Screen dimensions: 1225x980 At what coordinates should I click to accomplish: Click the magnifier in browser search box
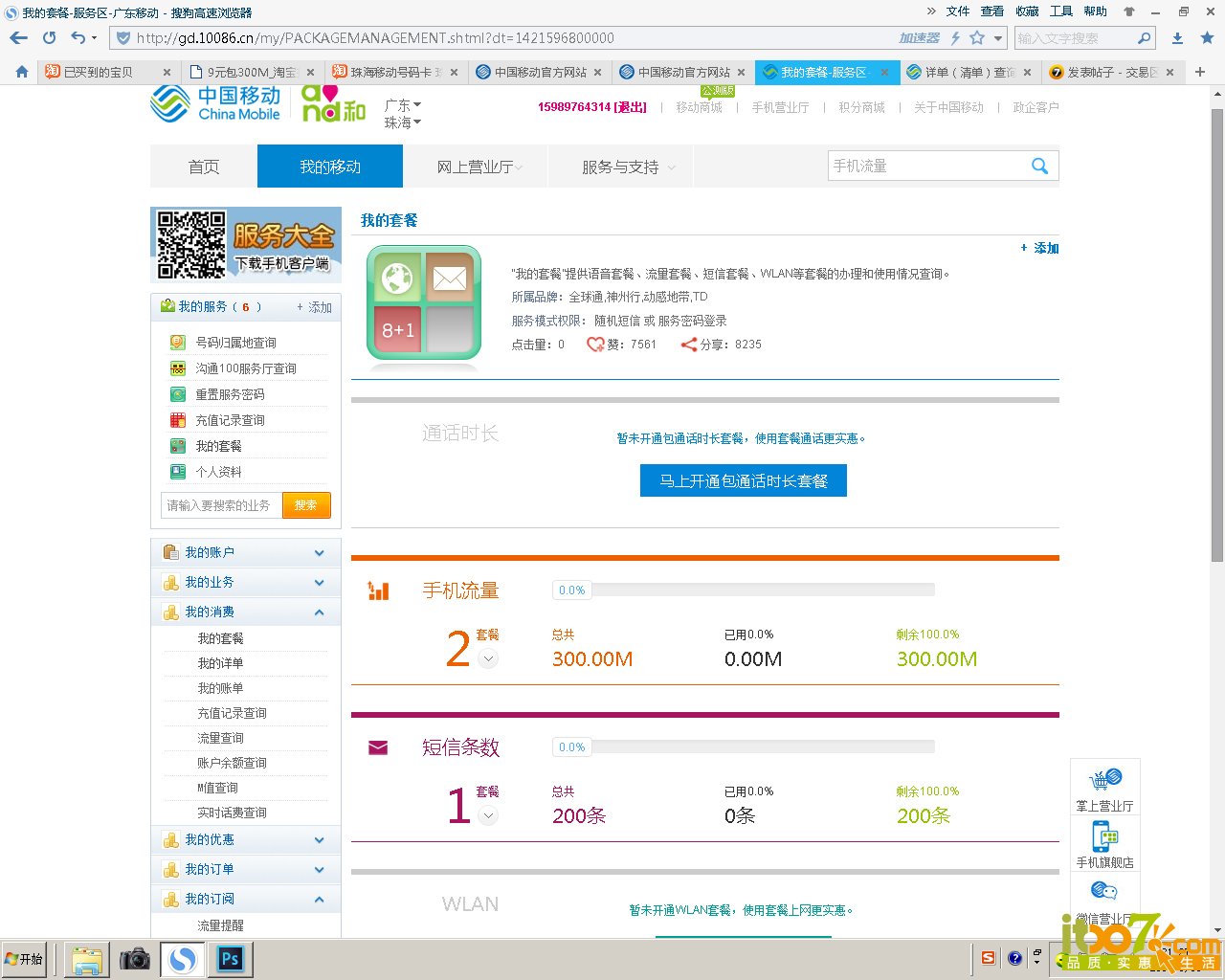tap(1144, 38)
